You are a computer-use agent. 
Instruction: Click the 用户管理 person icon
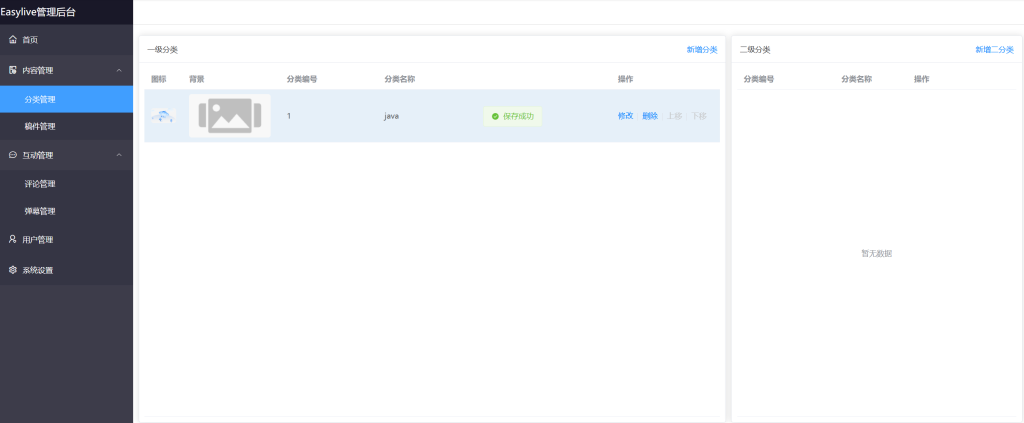point(12,240)
